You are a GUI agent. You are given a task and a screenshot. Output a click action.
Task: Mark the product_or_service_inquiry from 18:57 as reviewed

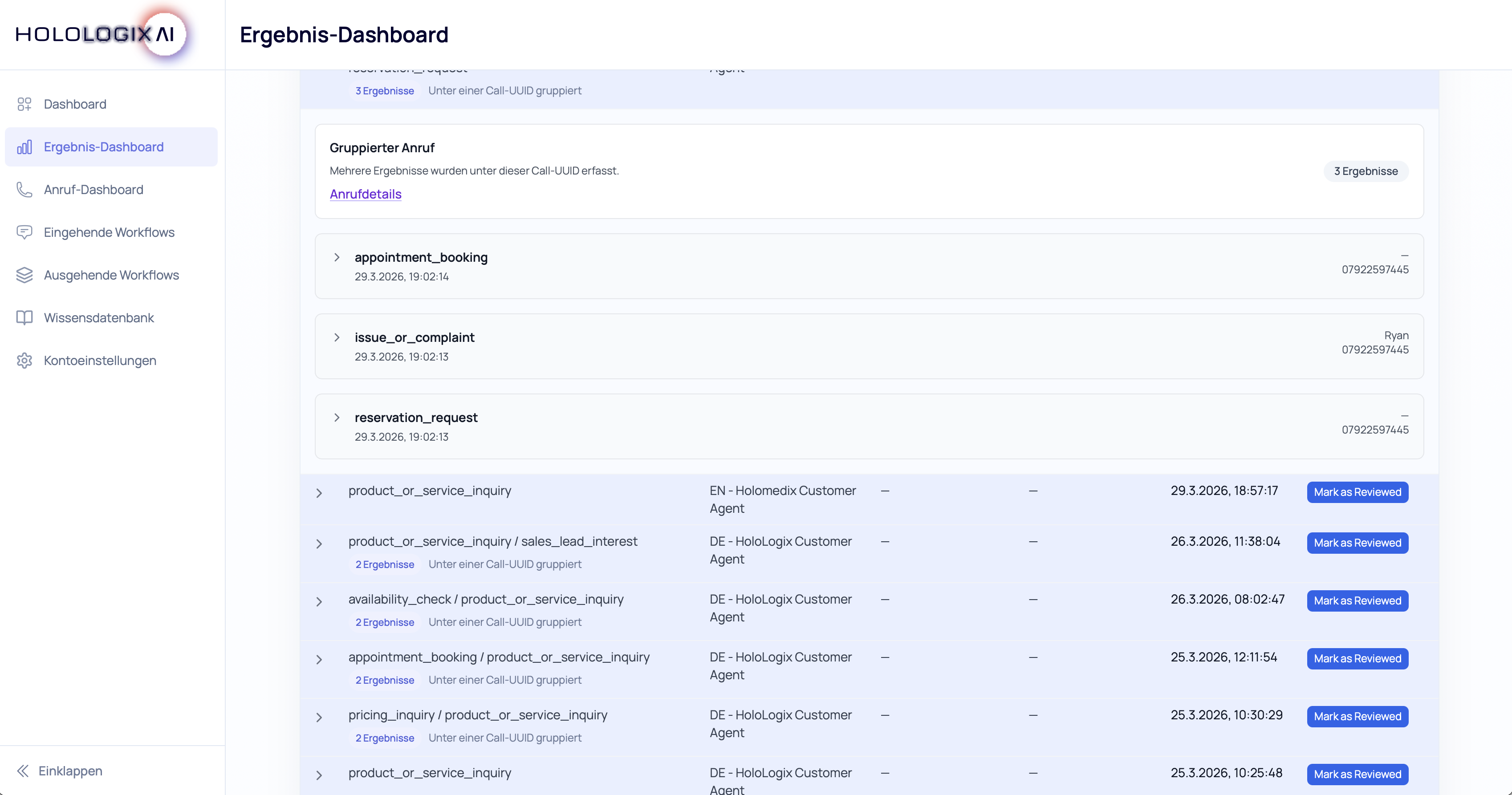click(1358, 492)
